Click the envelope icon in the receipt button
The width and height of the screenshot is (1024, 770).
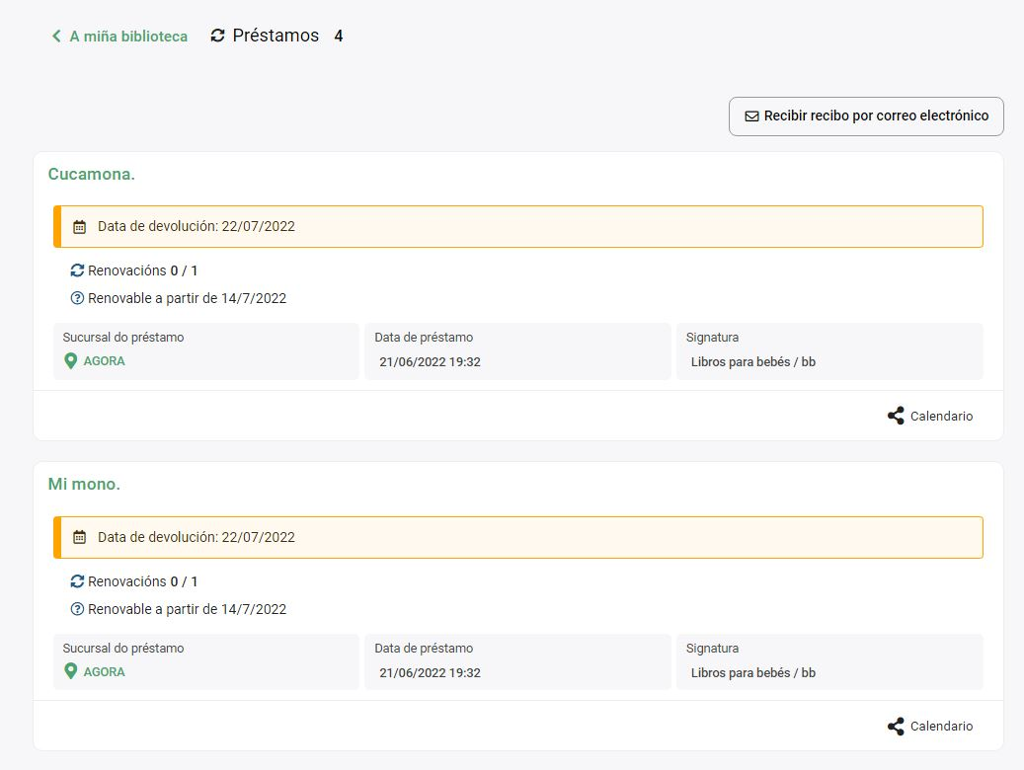[752, 116]
